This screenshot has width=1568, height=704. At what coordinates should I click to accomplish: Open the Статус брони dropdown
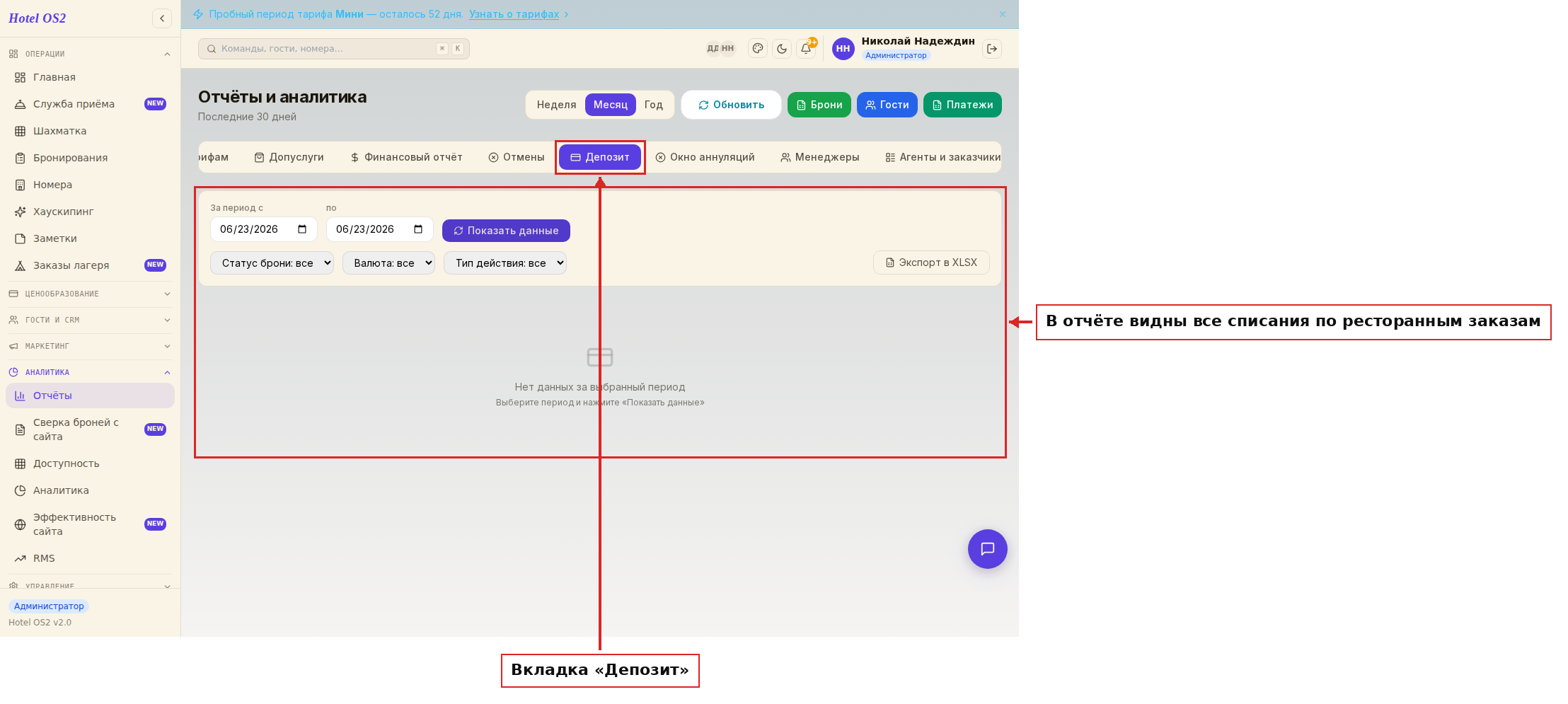pyautogui.click(x=272, y=263)
